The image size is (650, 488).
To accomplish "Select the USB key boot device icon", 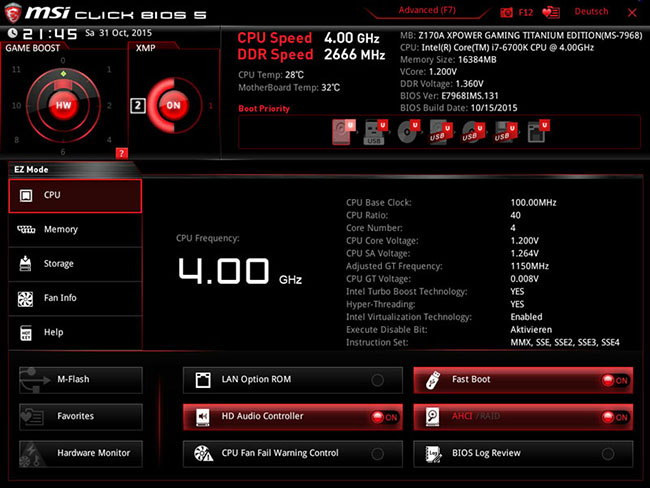I will 375,132.
